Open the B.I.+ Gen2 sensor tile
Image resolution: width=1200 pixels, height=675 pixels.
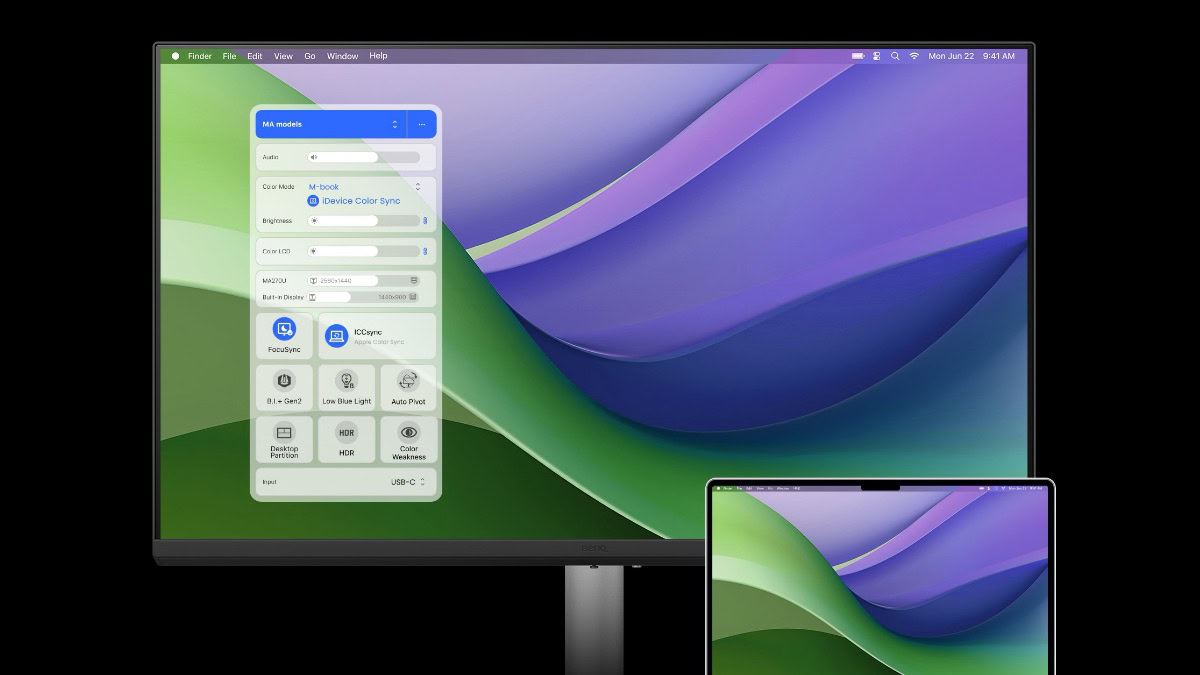284,387
